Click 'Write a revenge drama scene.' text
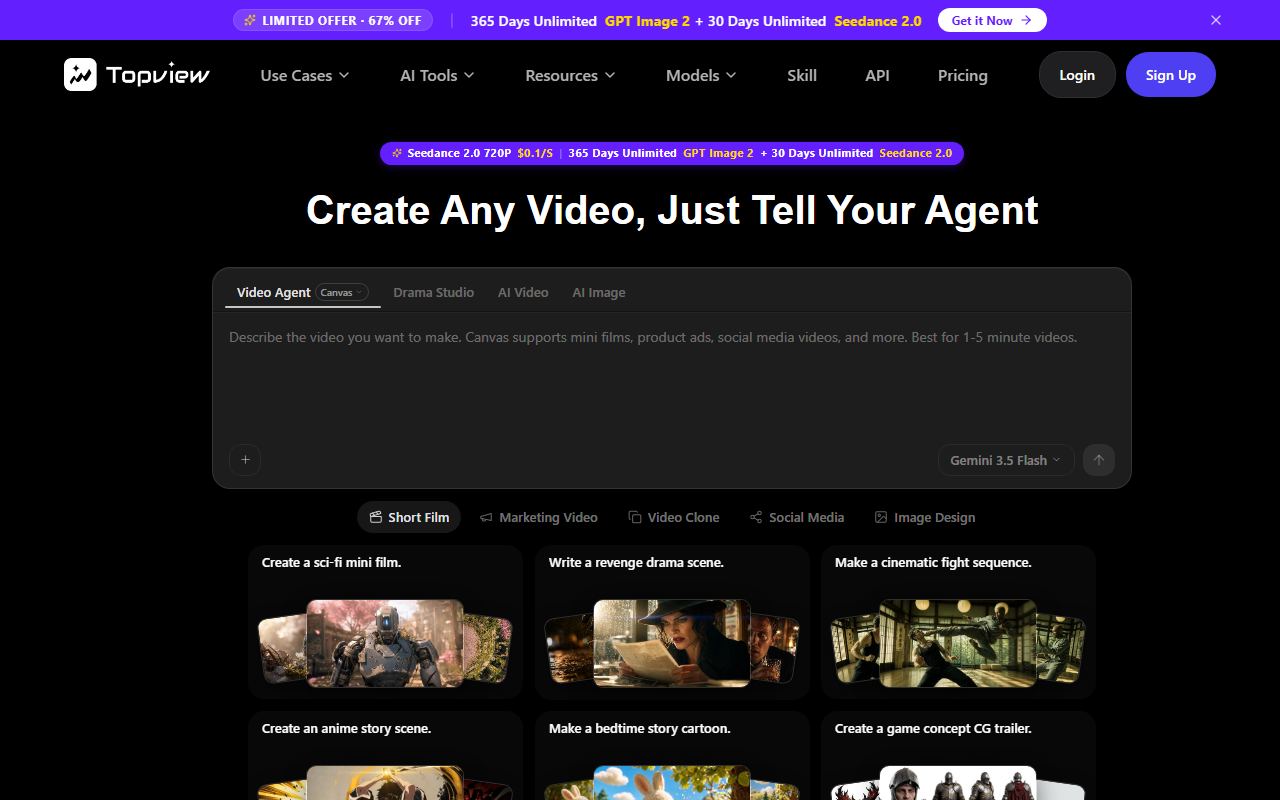Image resolution: width=1280 pixels, height=800 pixels. [x=636, y=562]
